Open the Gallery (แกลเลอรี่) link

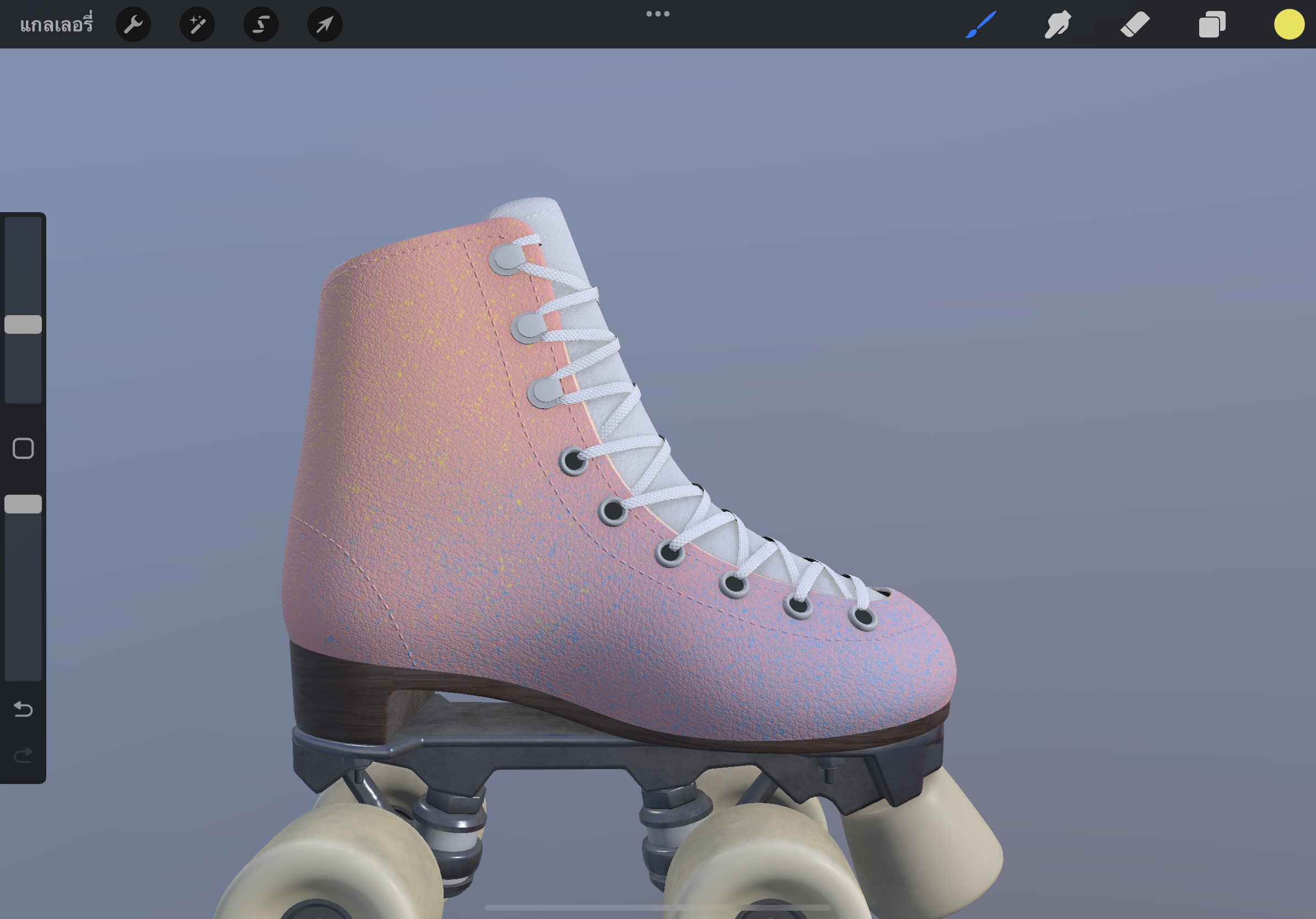click(x=56, y=25)
